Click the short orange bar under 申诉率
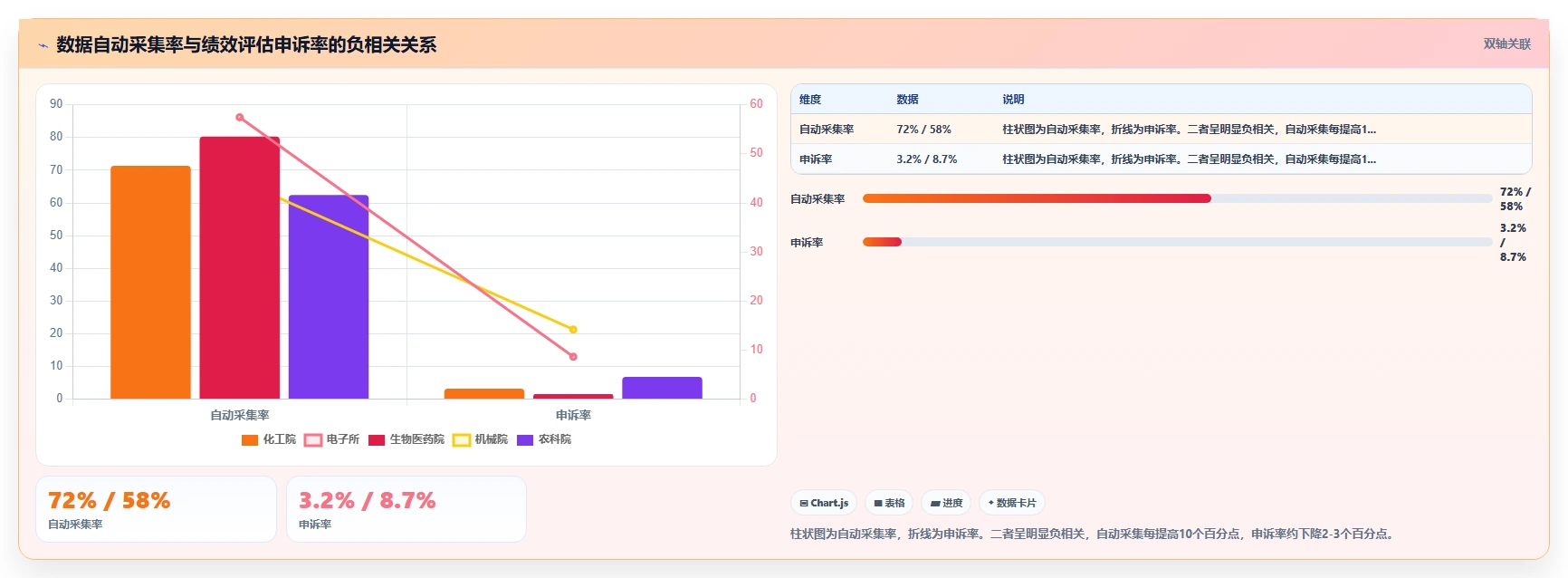This screenshot has width=1568, height=578. pos(484,393)
